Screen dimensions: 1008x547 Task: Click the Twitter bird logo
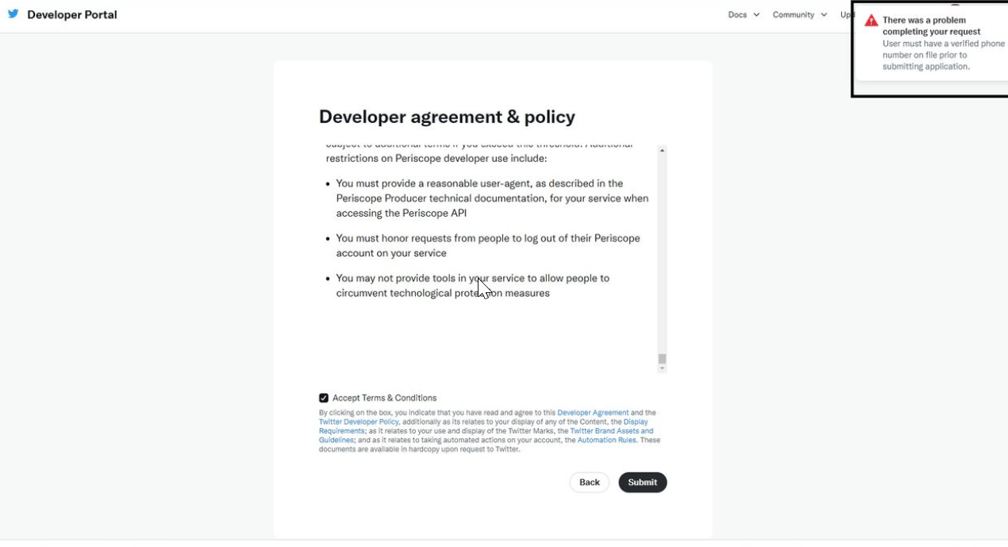tap(13, 13)
